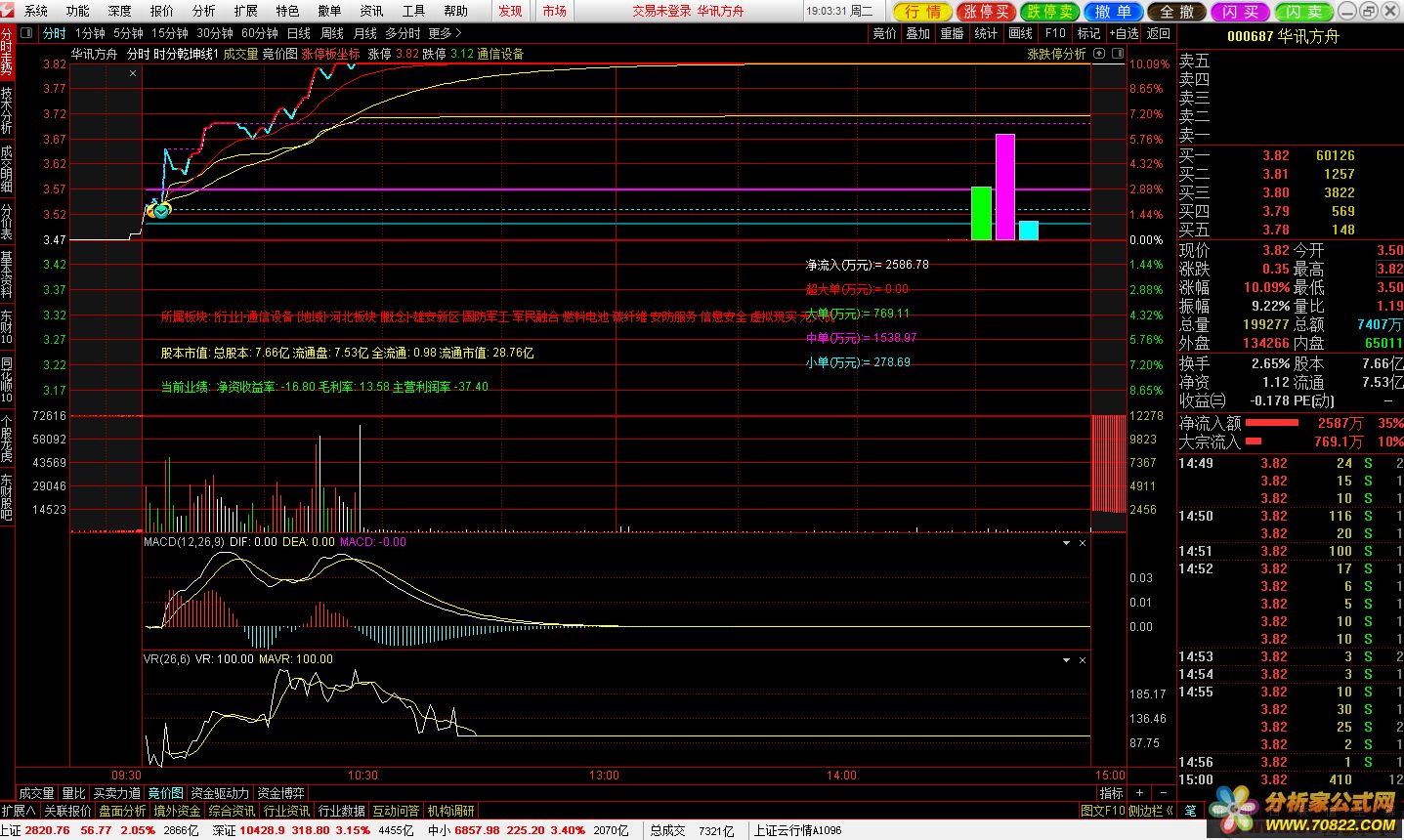Open 技术分析 in left sidebar

(x=7, y=110)
